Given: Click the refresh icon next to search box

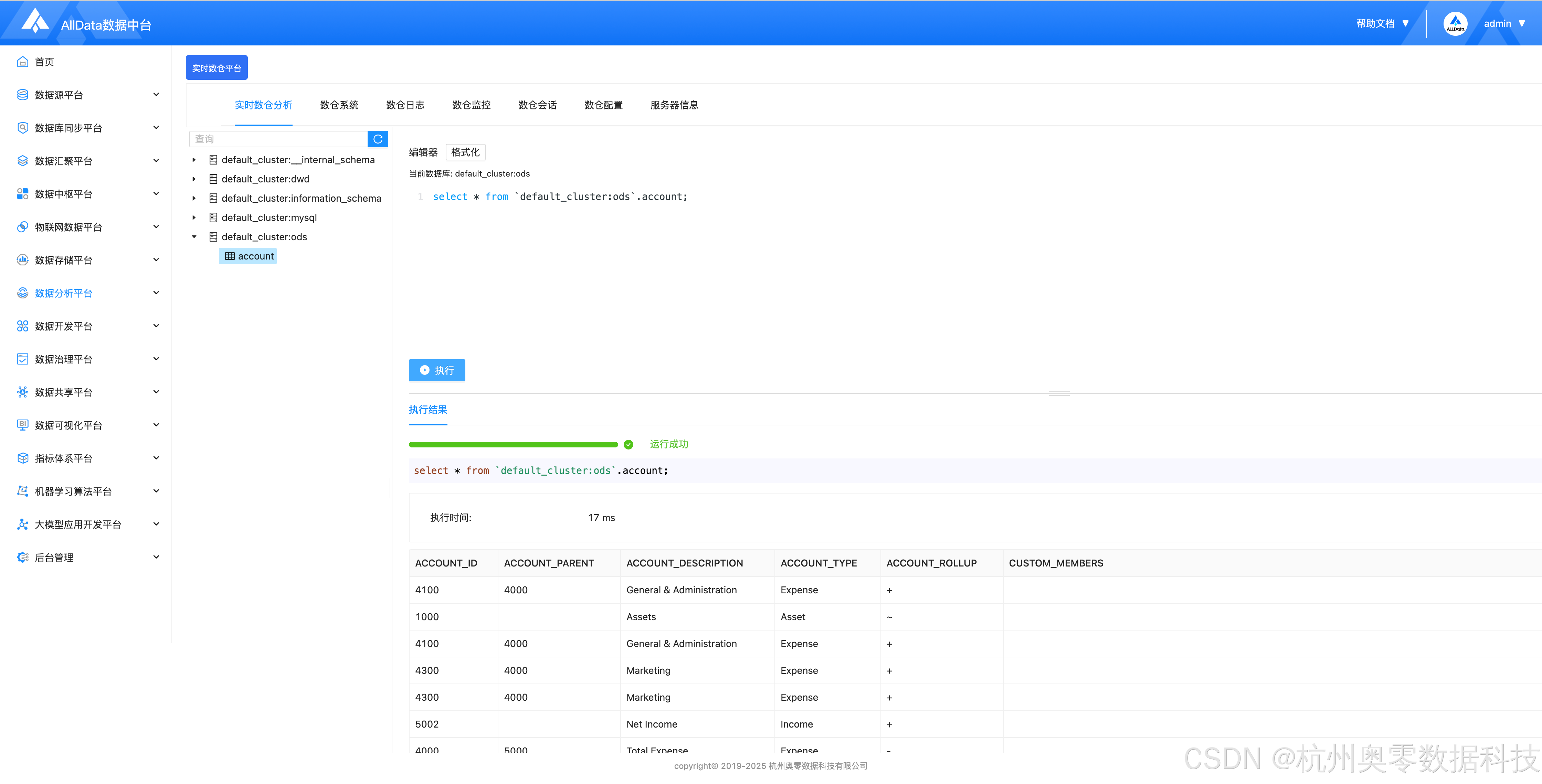Looking at the screenshot, I should click(x=378, y=139).
